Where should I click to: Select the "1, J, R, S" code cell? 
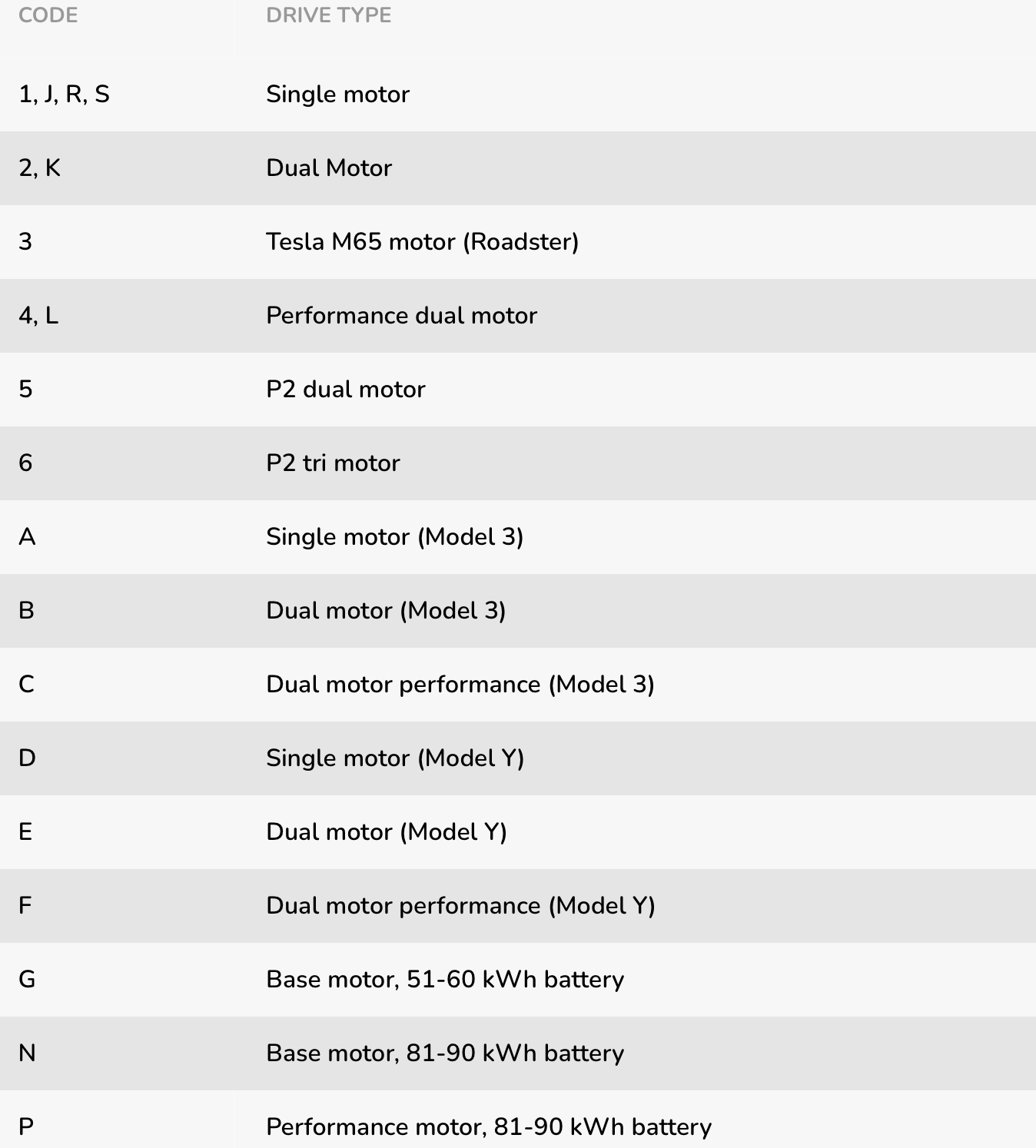64,95
